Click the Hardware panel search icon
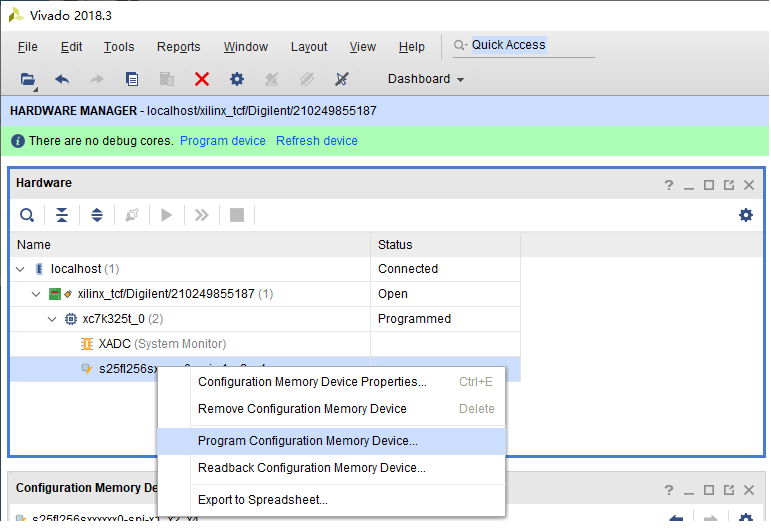Viewport: 771px width, 530px height. tap(27, 215)
